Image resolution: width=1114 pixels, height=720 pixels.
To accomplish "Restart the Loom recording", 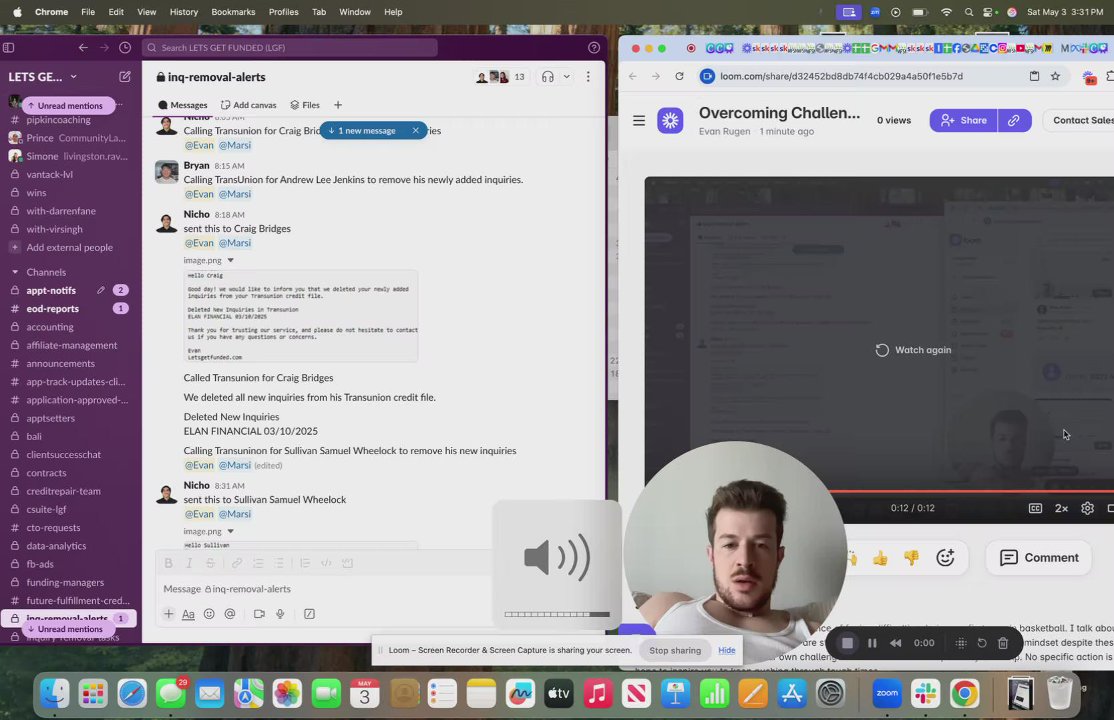I will click(982, 643).
